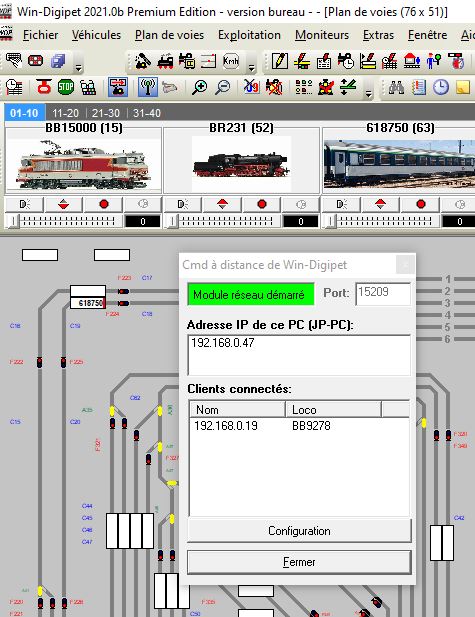Open the notebook icon

[x=419, y=87]
